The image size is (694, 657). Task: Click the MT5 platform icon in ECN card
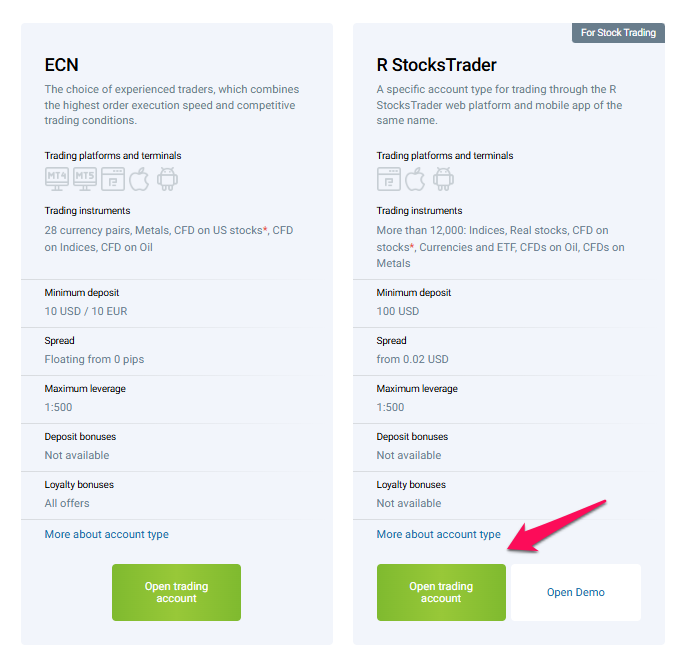click(85, 179)
